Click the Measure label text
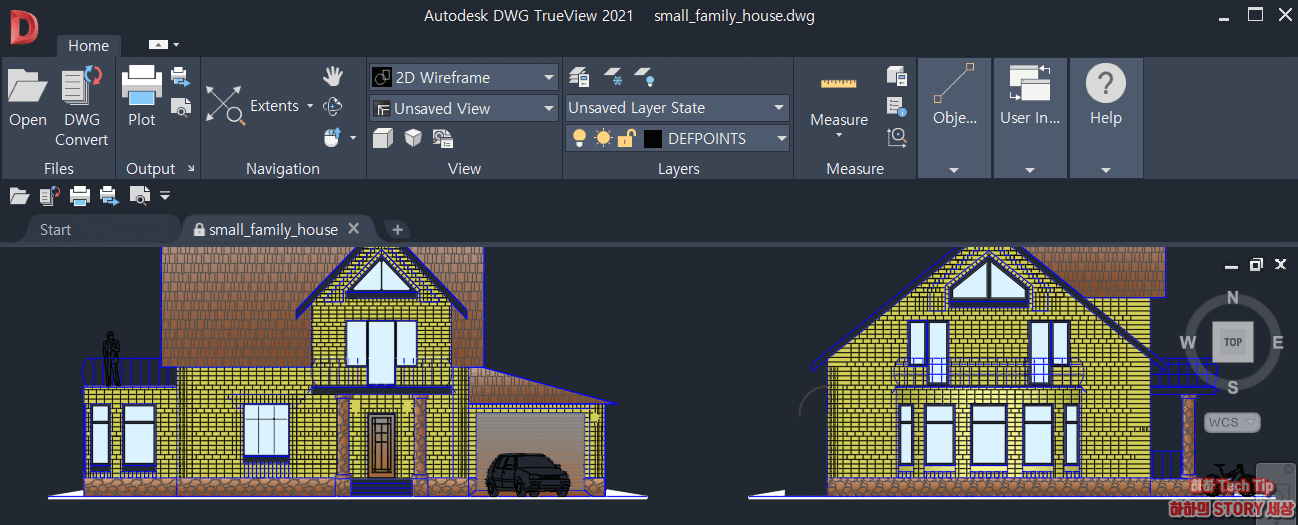The image size is (1298, 525). (x=839, y=120)
